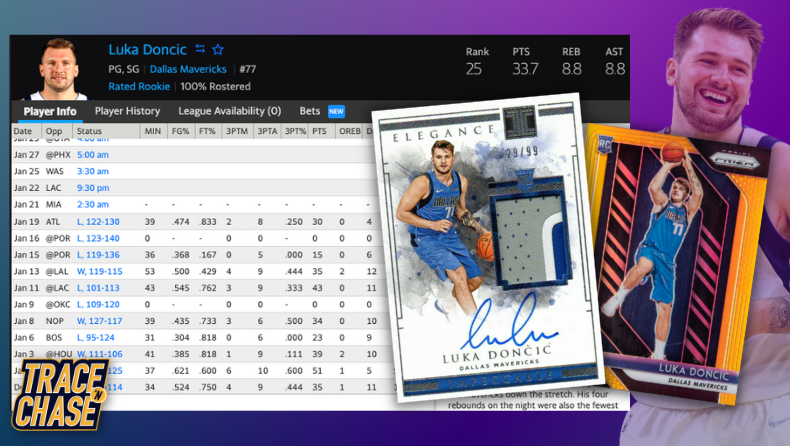This screenshot has width=790, height=446.
Task: Click the compare arrows icon beside Luka Doncic
Action: tap(199, 49)
